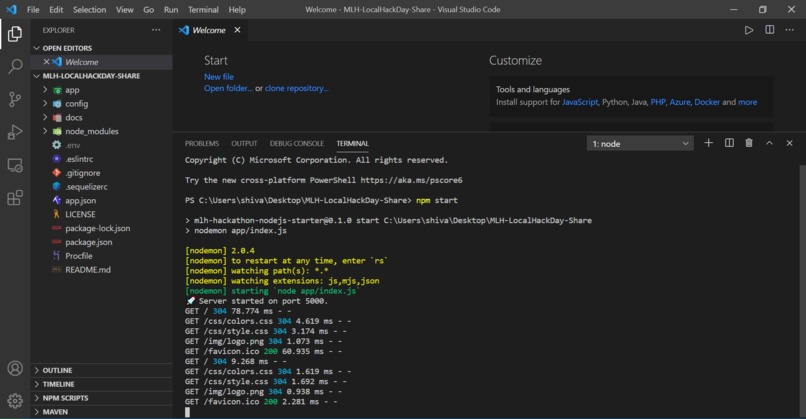Open the Run and Debug view
The height and width of the screenshot is (419, 806).
15,132
